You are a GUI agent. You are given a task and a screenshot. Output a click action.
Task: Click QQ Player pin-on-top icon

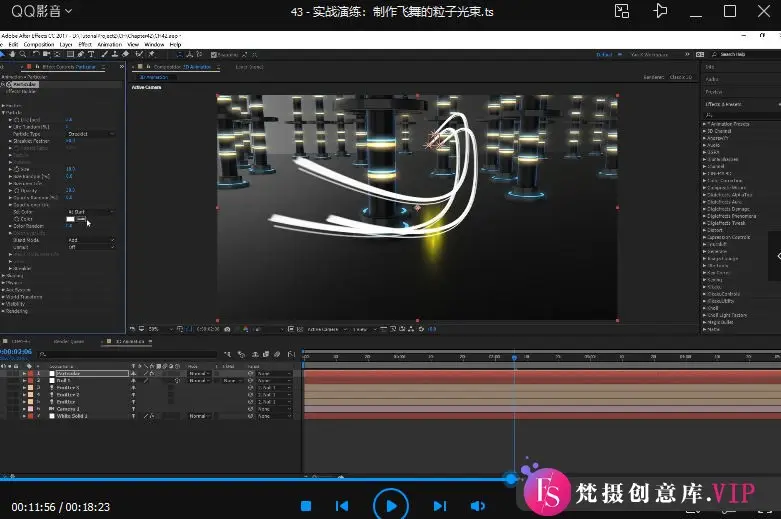pos(660,11)
